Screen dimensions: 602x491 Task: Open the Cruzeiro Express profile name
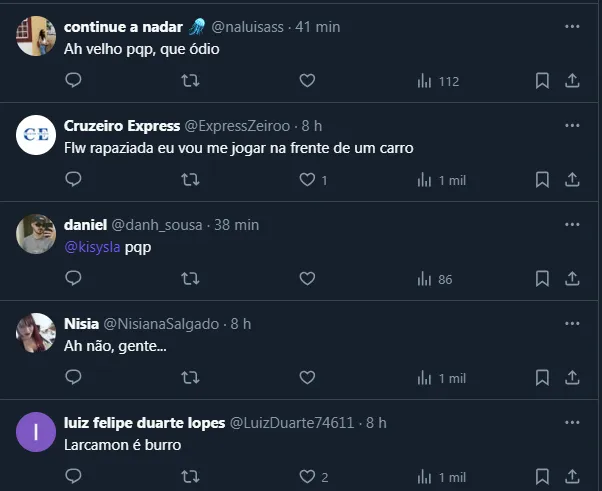point(122,126)
